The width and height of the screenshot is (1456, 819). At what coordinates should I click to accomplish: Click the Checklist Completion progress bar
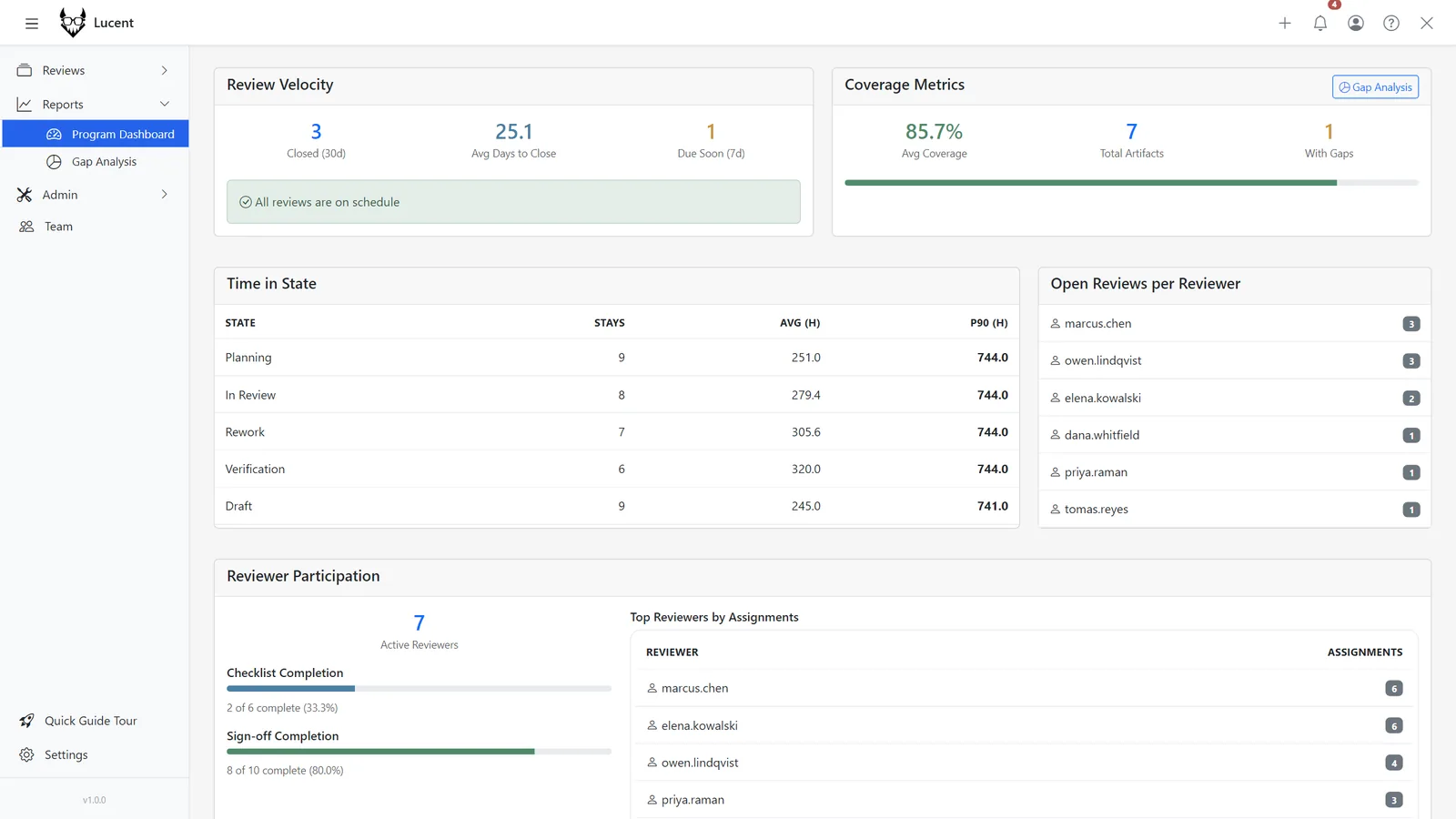pyautogui.click(x=419, y=689)
